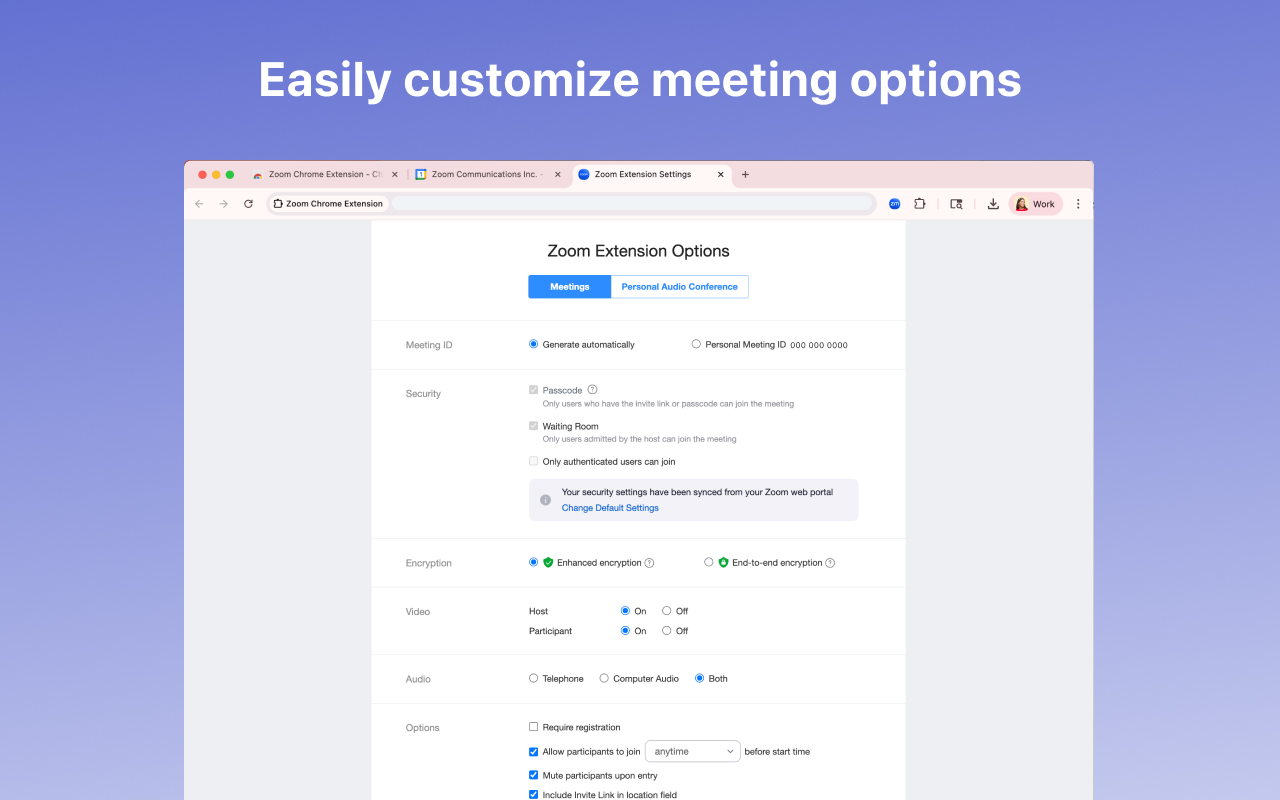
Task: Open the anytime dropdown for join time
Action: 692,751
